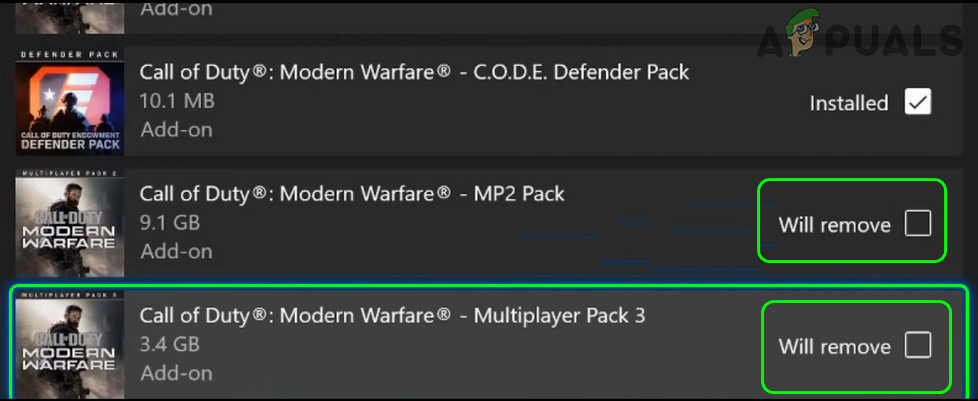This screenshot has width=978, height=401.
Task: Uncheck the Installed box for C.O.D.E. Defender Pack
Action: pos(917,102)
